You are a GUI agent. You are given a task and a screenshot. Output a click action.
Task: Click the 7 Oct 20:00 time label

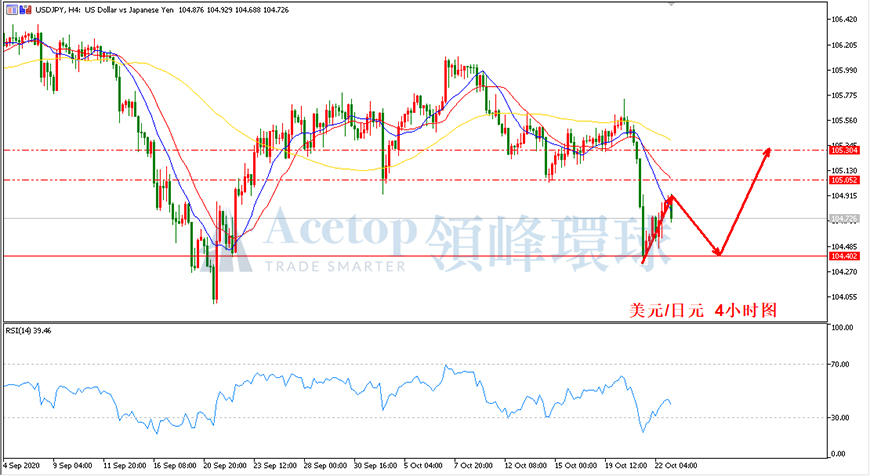(x=473, y=465)
